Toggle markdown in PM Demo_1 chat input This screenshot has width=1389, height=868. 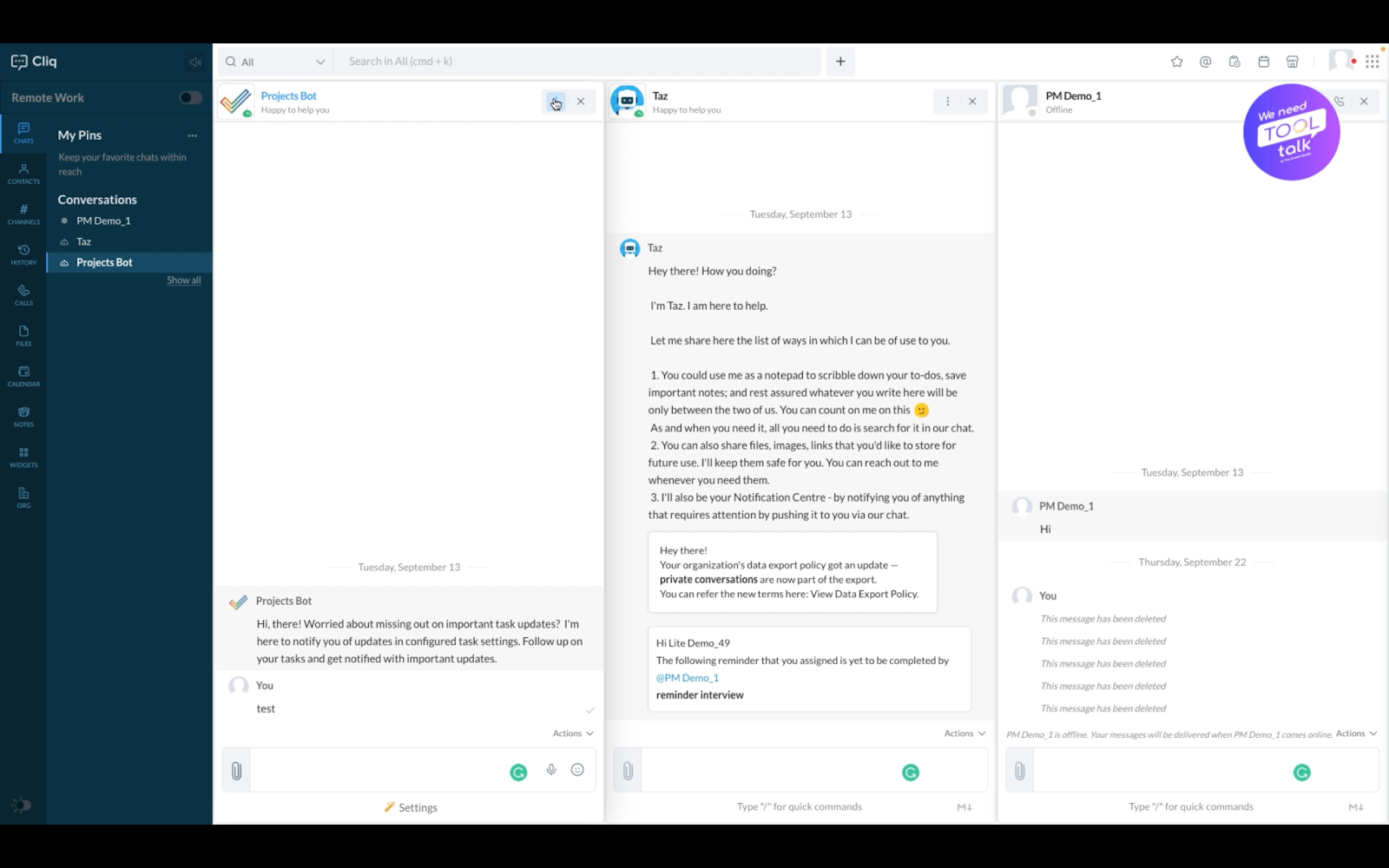click(x=1355, y=807)
